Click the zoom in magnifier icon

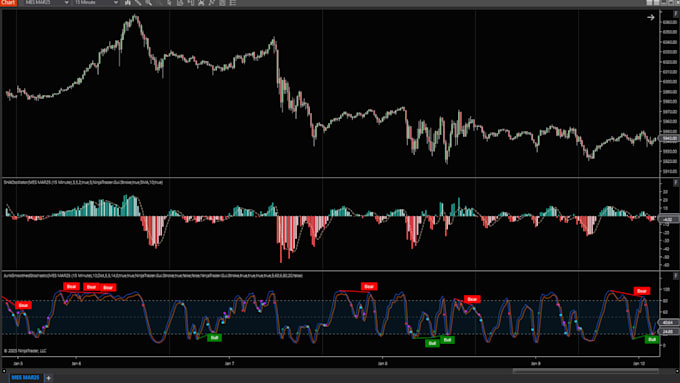tap(148, 3)
